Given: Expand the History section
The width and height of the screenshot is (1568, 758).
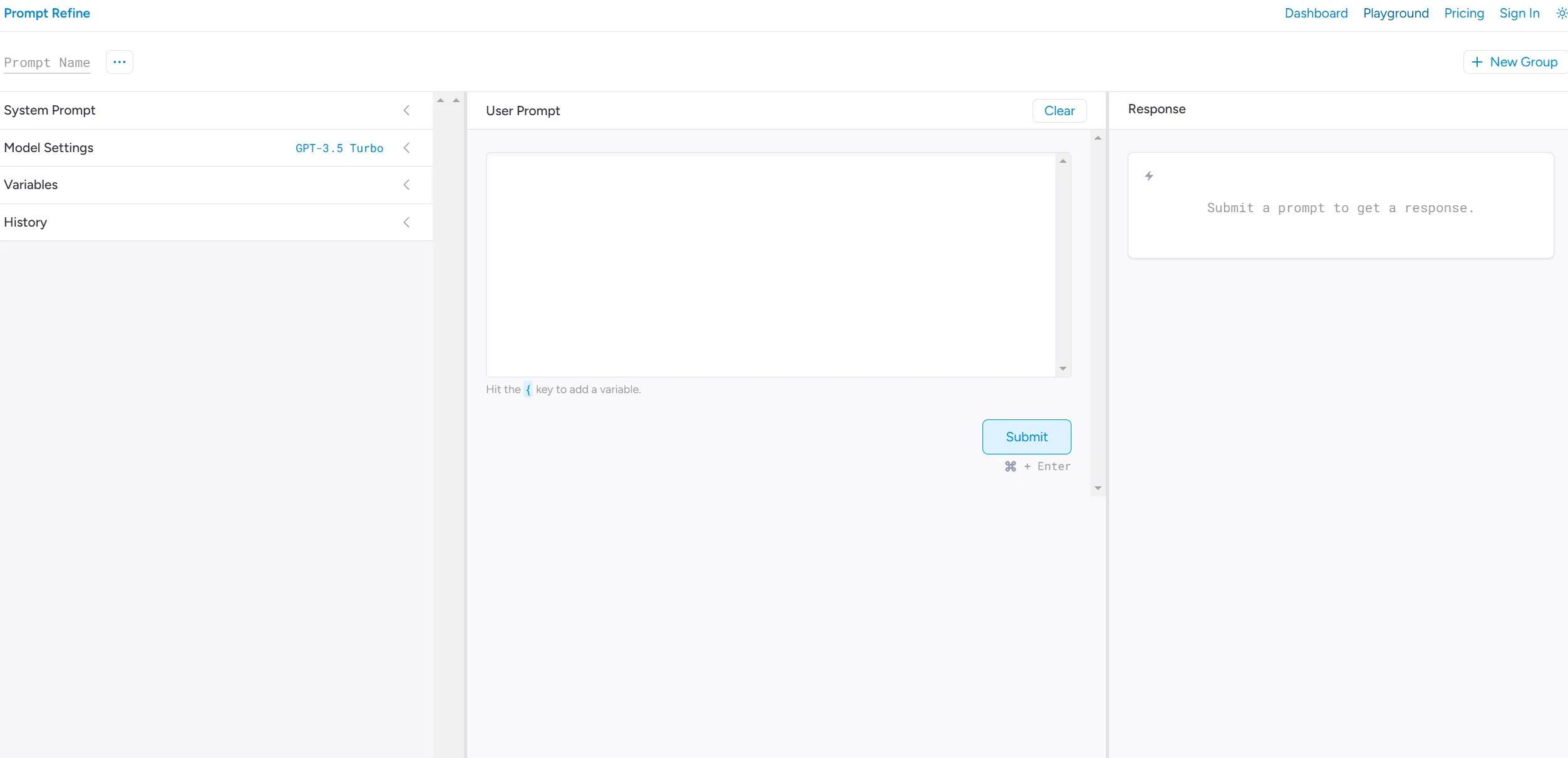Looking at the screenshot, I should click(x=406, y=222).
